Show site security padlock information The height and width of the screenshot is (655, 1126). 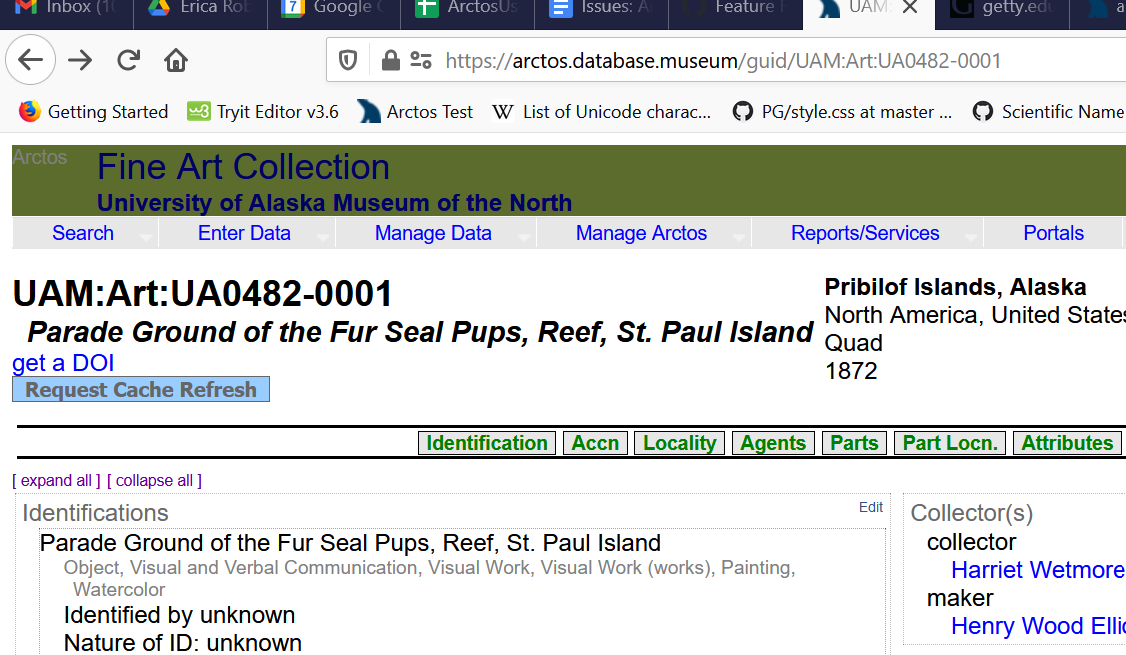point(391,60)
